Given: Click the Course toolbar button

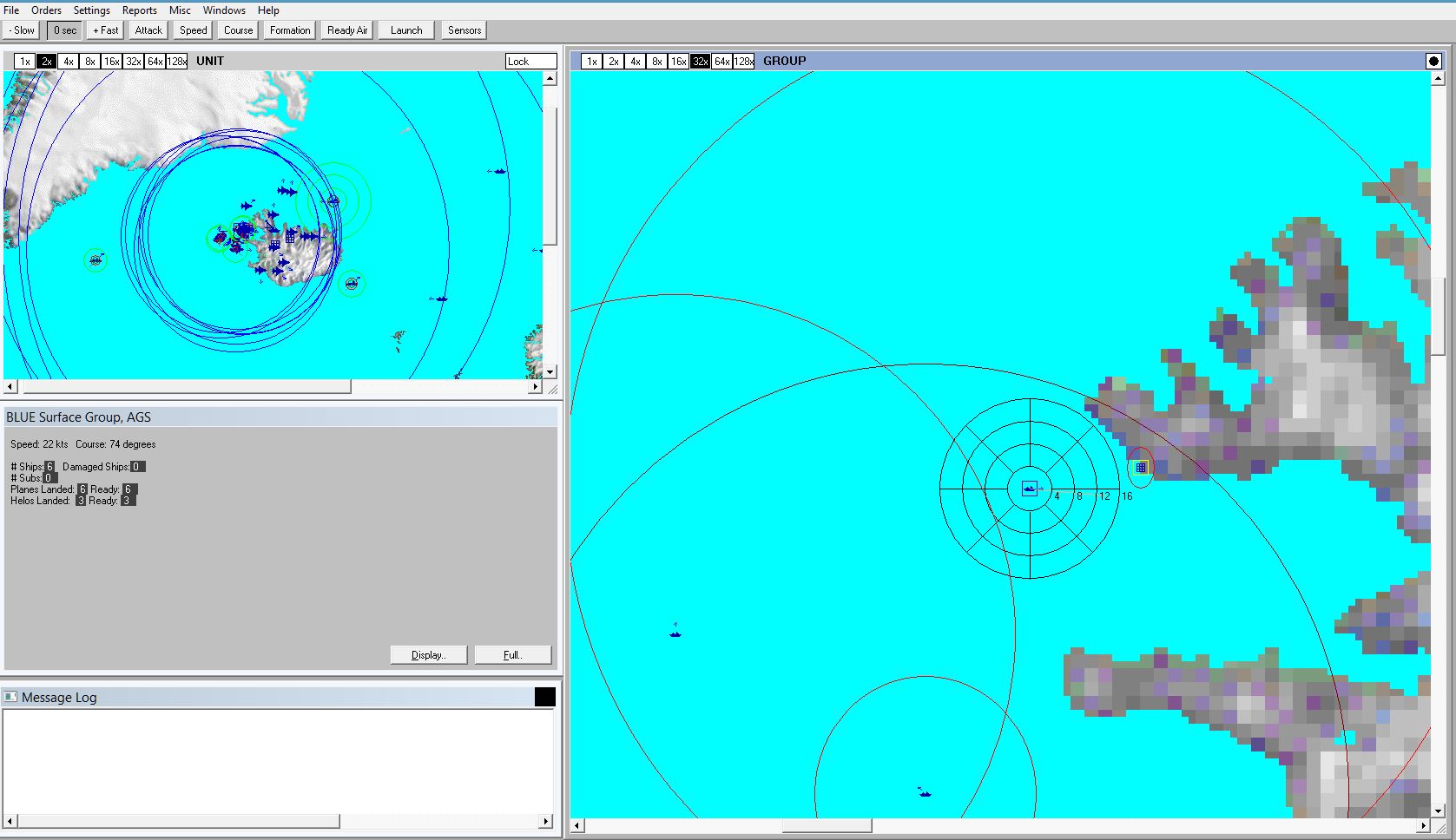Looking at the screenshot, I should [x=238, y=30].
